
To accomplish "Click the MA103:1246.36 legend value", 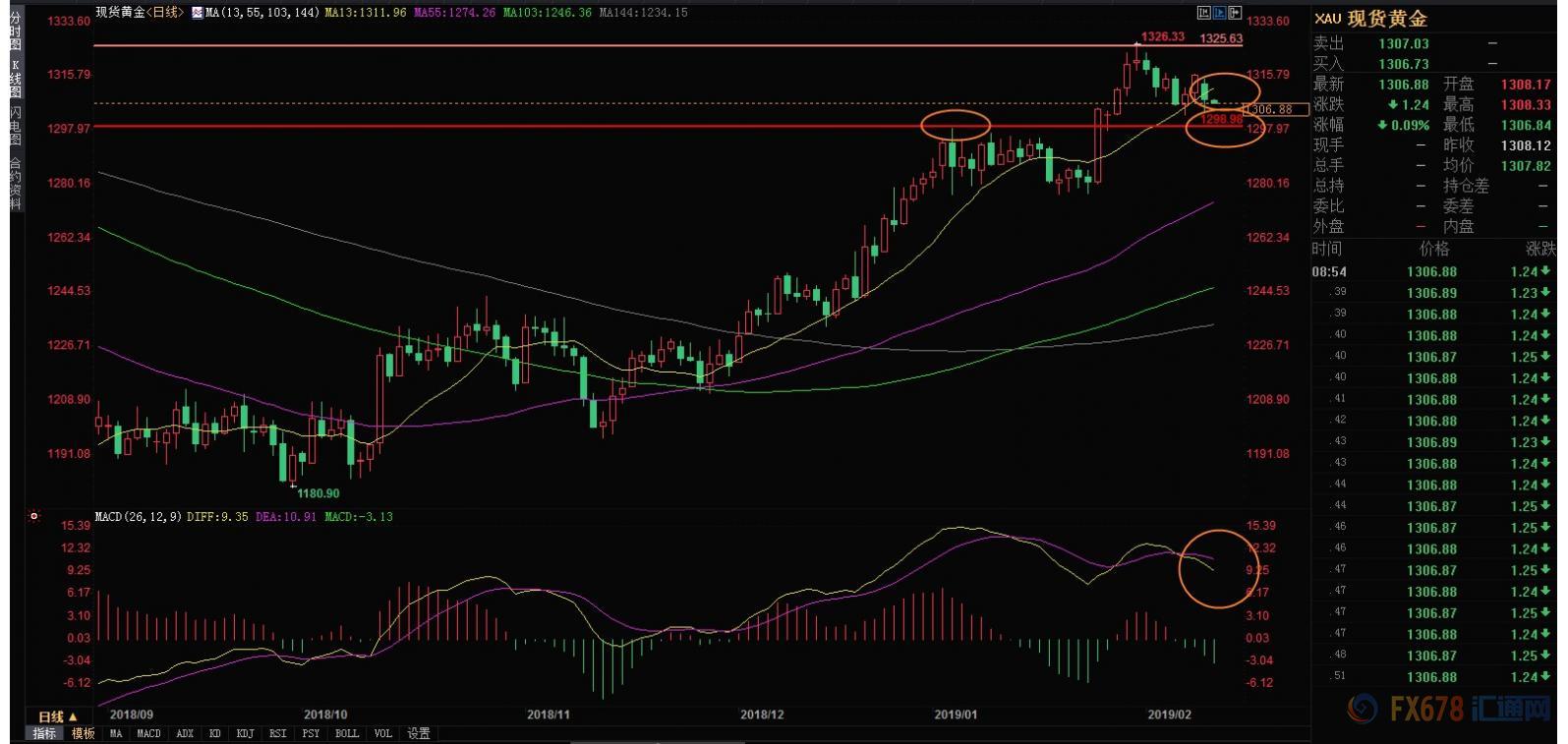I will (x=547, y=13).
